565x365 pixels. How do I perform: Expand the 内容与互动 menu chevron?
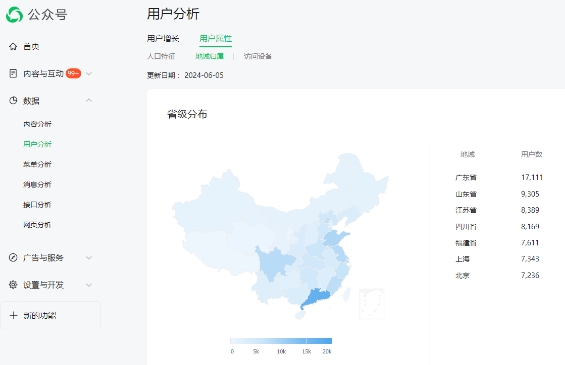(89, 74)
